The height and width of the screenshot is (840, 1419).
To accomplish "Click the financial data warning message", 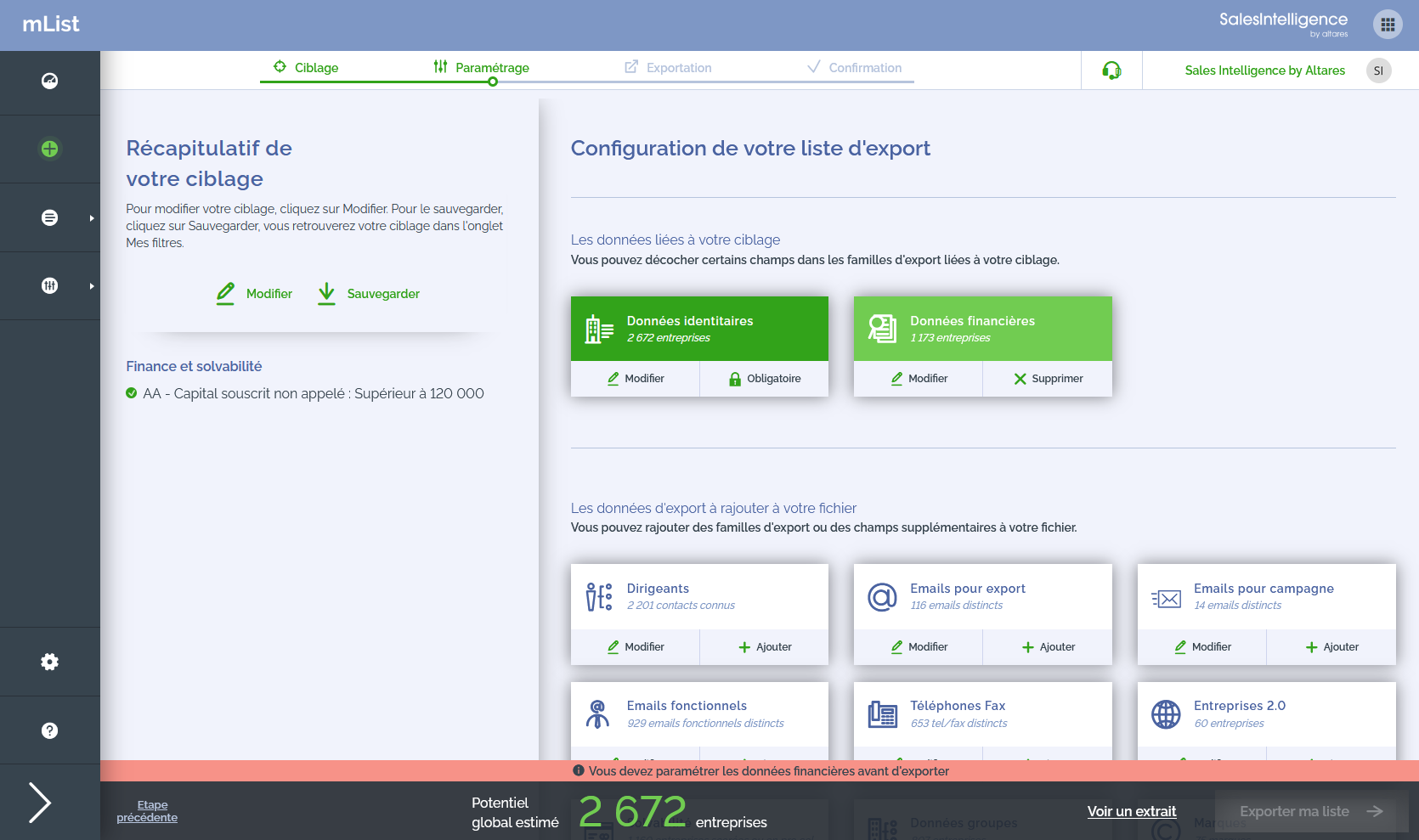I will (760, 771).
